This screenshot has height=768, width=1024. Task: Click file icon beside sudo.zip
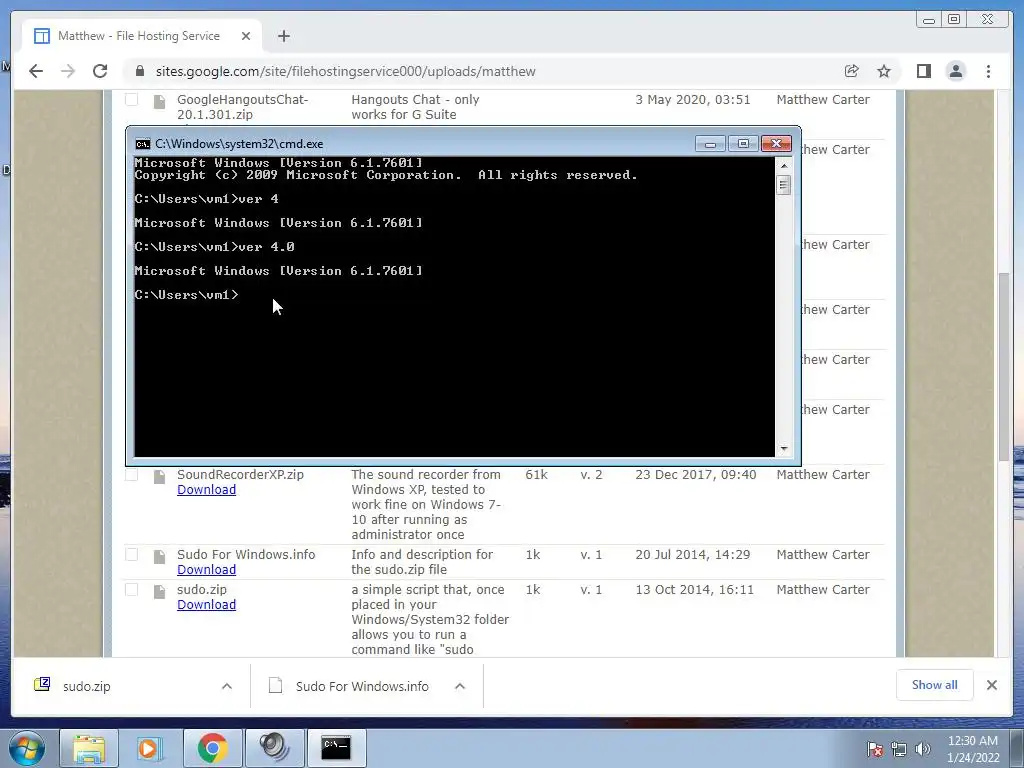point(159,592)
